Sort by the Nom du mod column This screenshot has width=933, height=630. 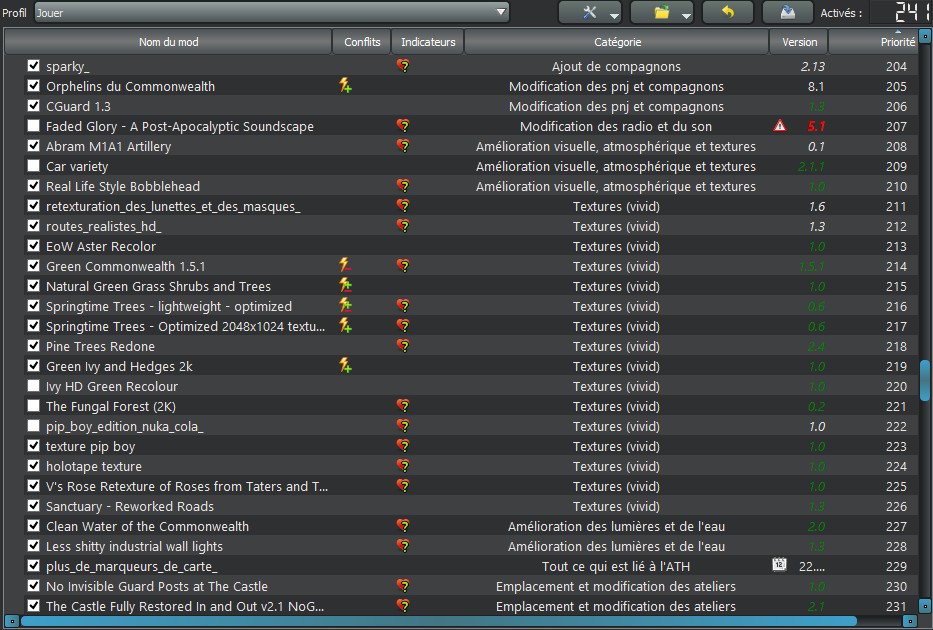click(x=168, y=42)
